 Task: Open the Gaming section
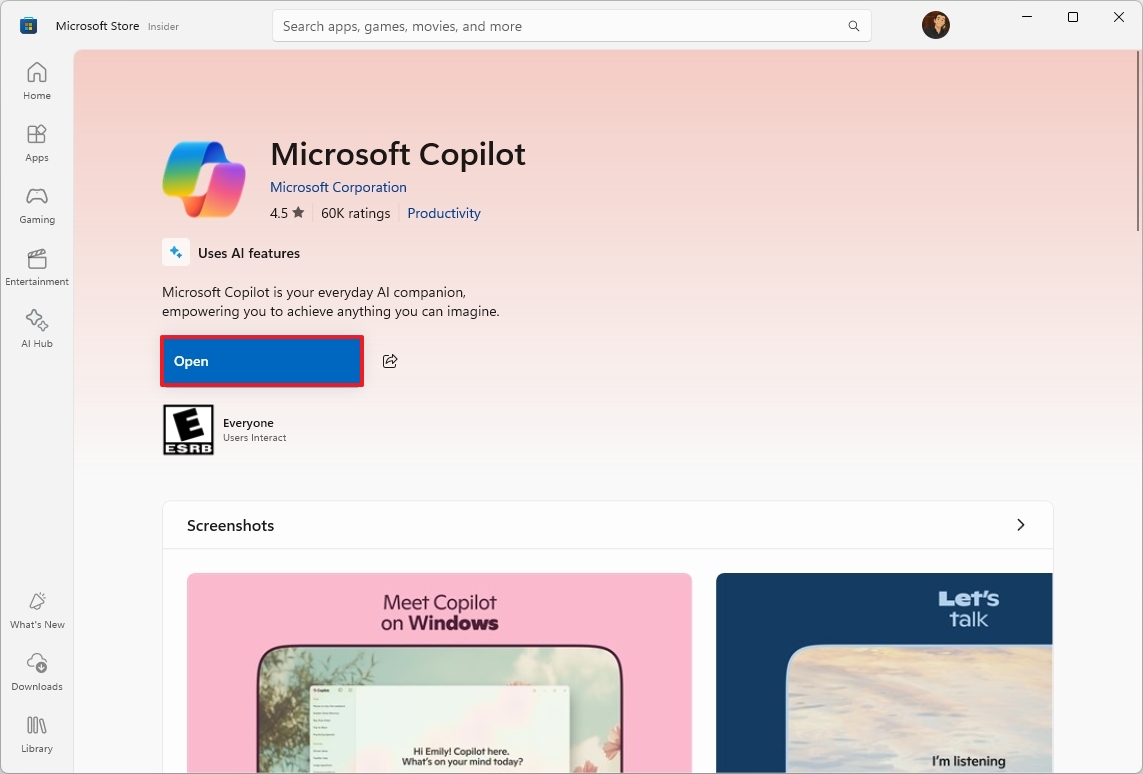click(36, 203)
